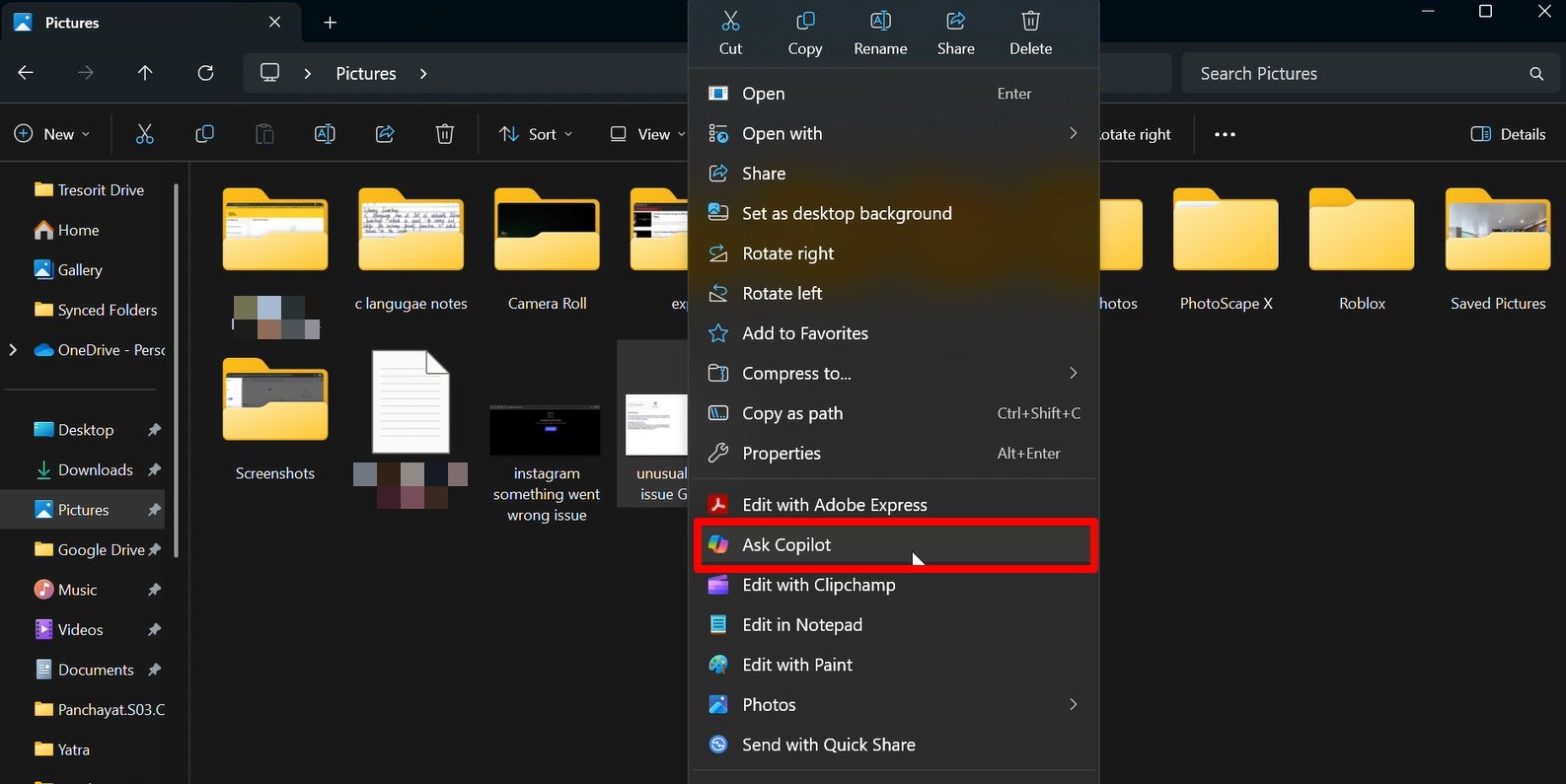
Task: Select Edit in Notepad
Action: click(x=895, y=624)
